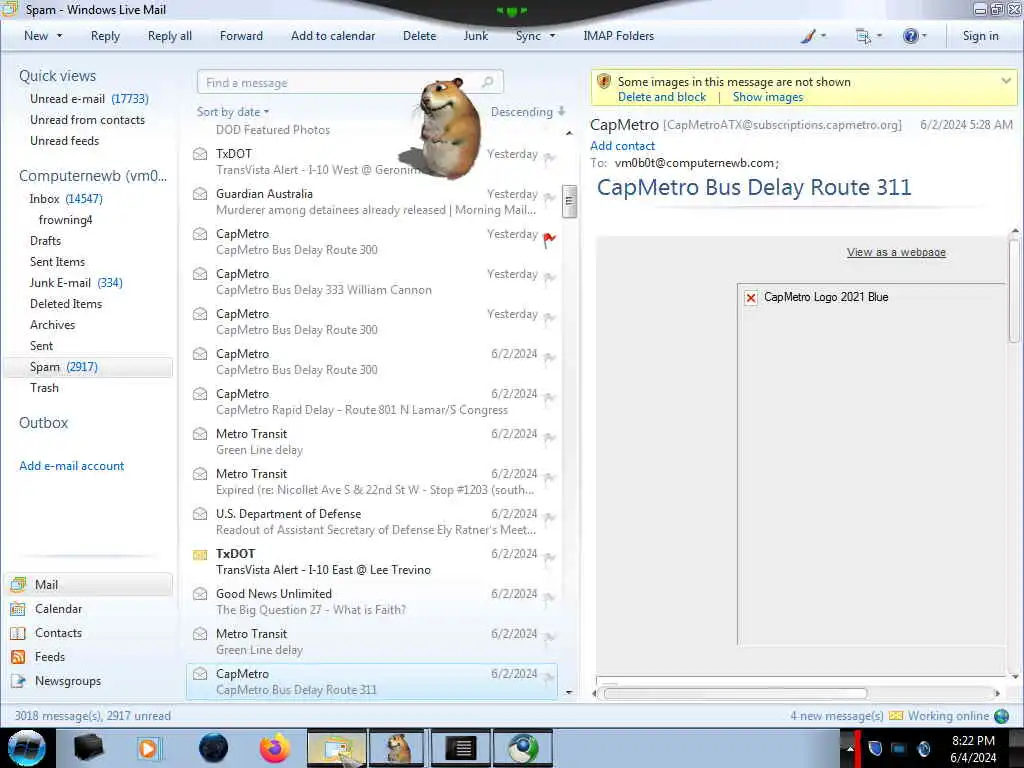
Task: Expand the New button dropdown arrow
Action: [x=59, y=36]
